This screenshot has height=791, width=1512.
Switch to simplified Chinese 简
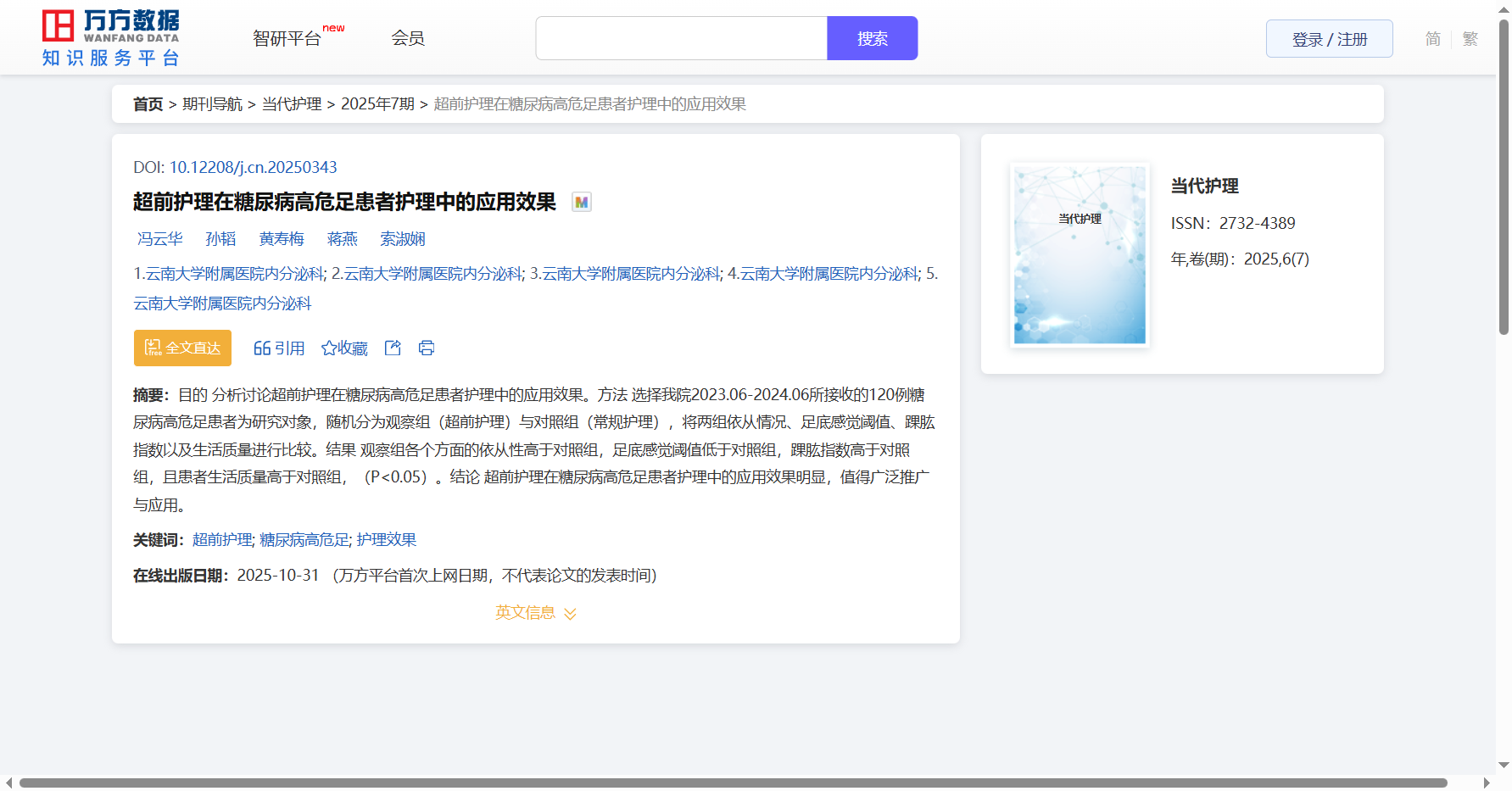tap(1432, 39)
